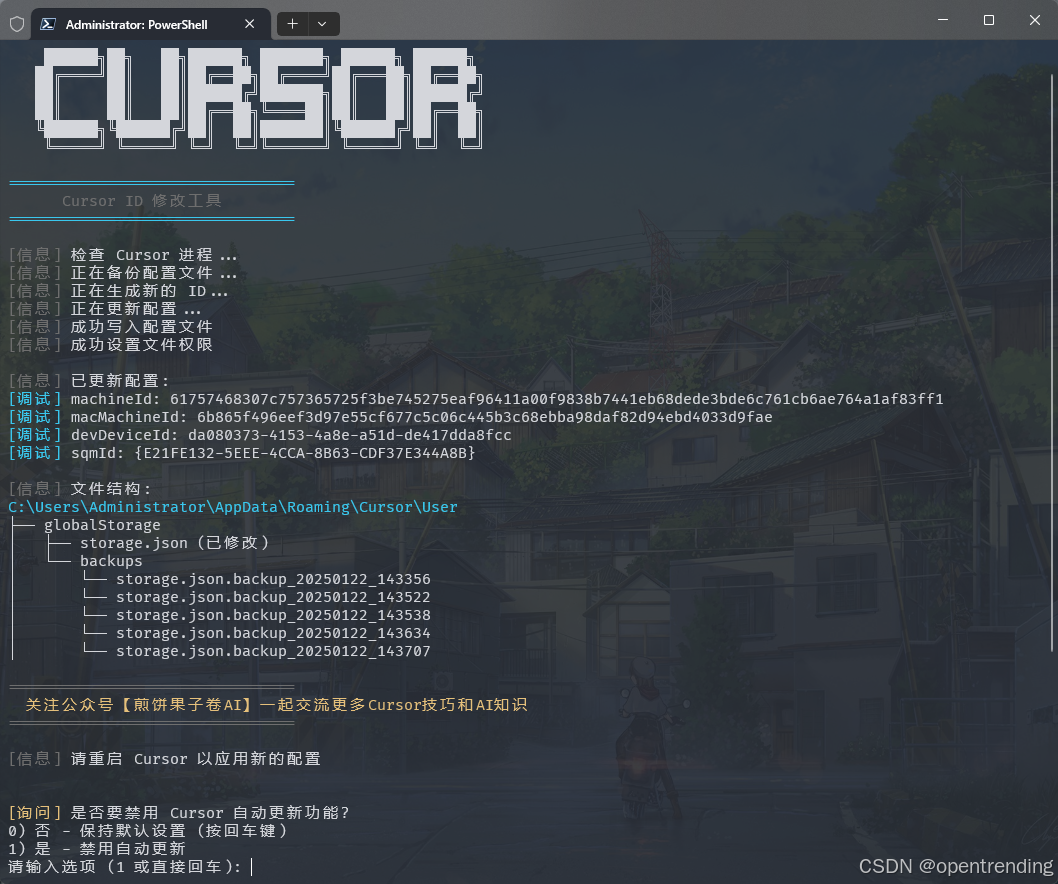This screenshot has height=884, width=1058.
Task: Open a new terminal tab
Action: point(292,24)
